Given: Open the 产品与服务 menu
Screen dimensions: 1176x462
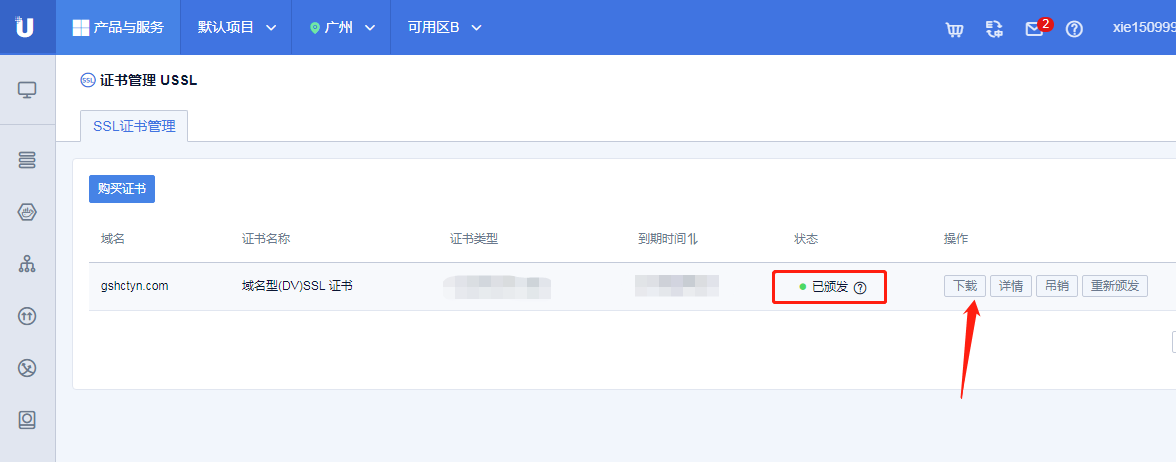Looking at the screenshot, I should click(118, 28).
